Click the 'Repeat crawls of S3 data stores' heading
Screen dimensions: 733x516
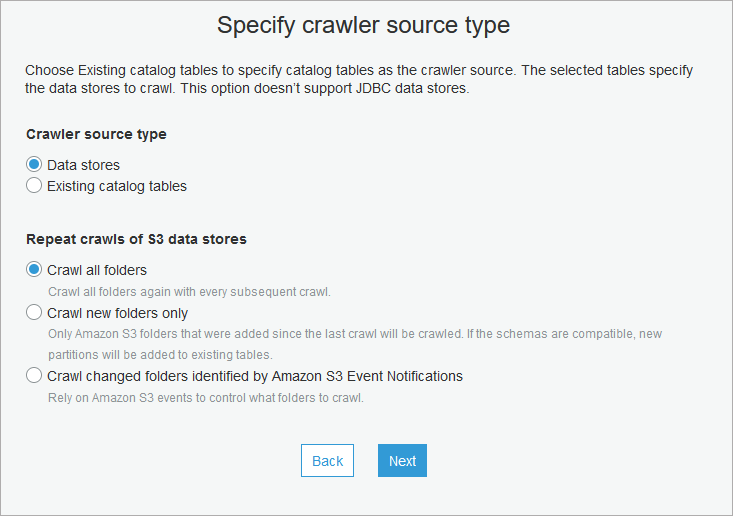coord(136,239)
